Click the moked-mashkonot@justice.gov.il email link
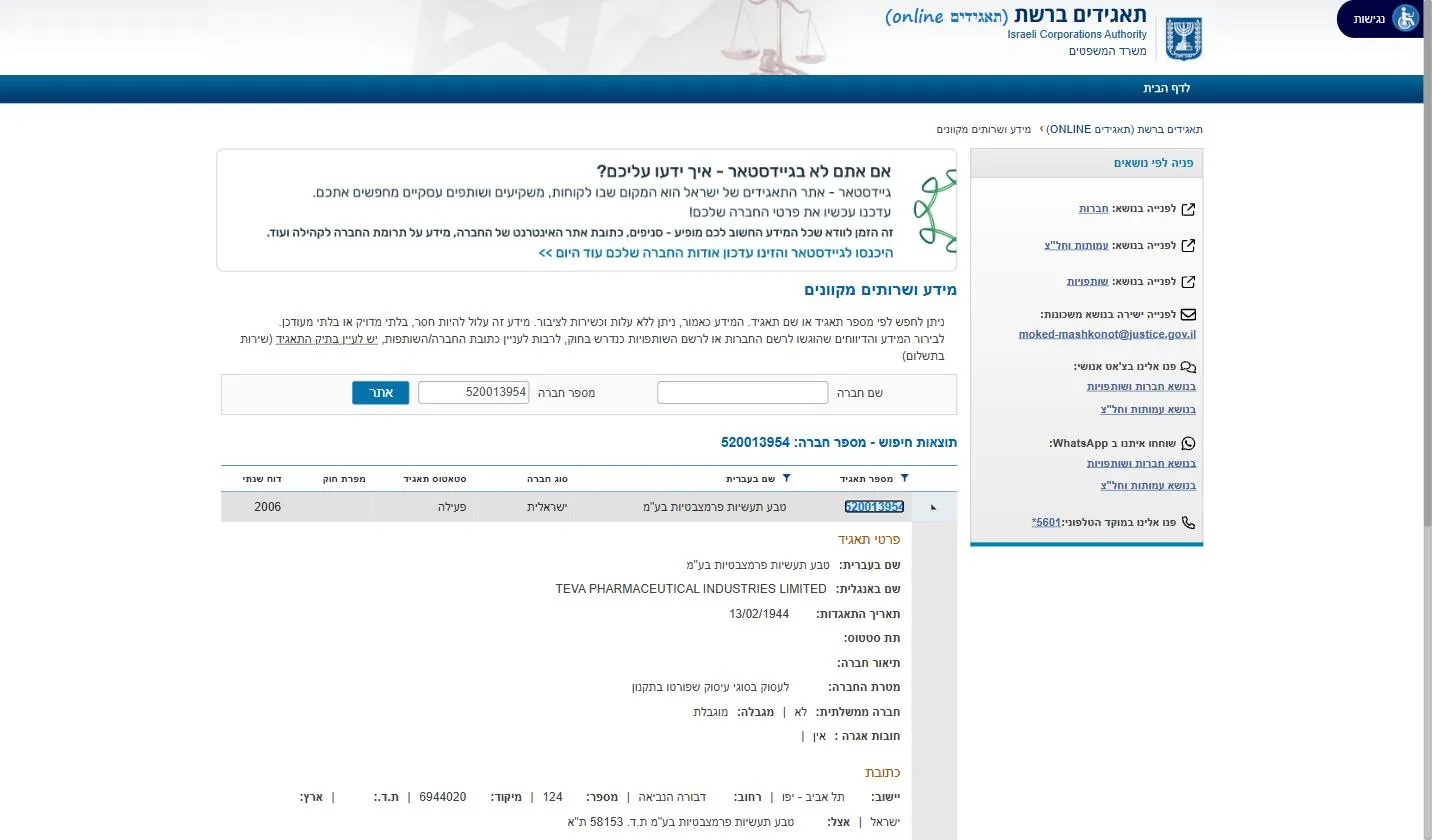The width and height of the screenshot is (1432, 840). (x=1107, y=334)
